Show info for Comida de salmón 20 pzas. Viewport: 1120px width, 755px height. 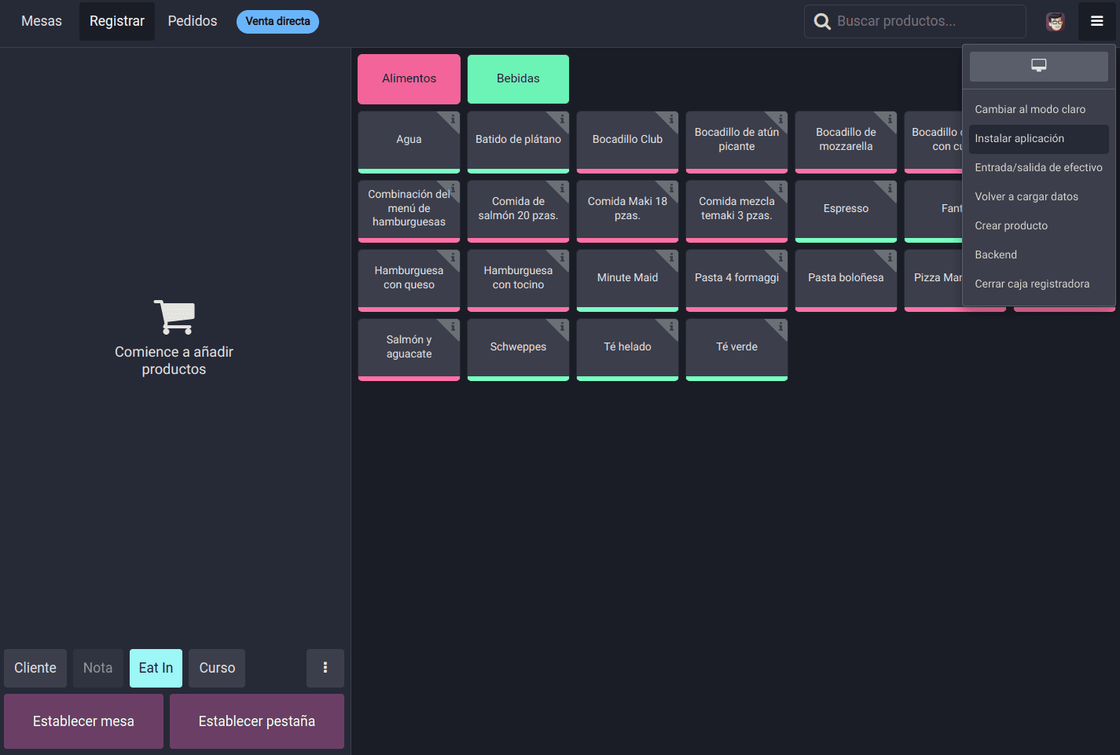[562, 189]
